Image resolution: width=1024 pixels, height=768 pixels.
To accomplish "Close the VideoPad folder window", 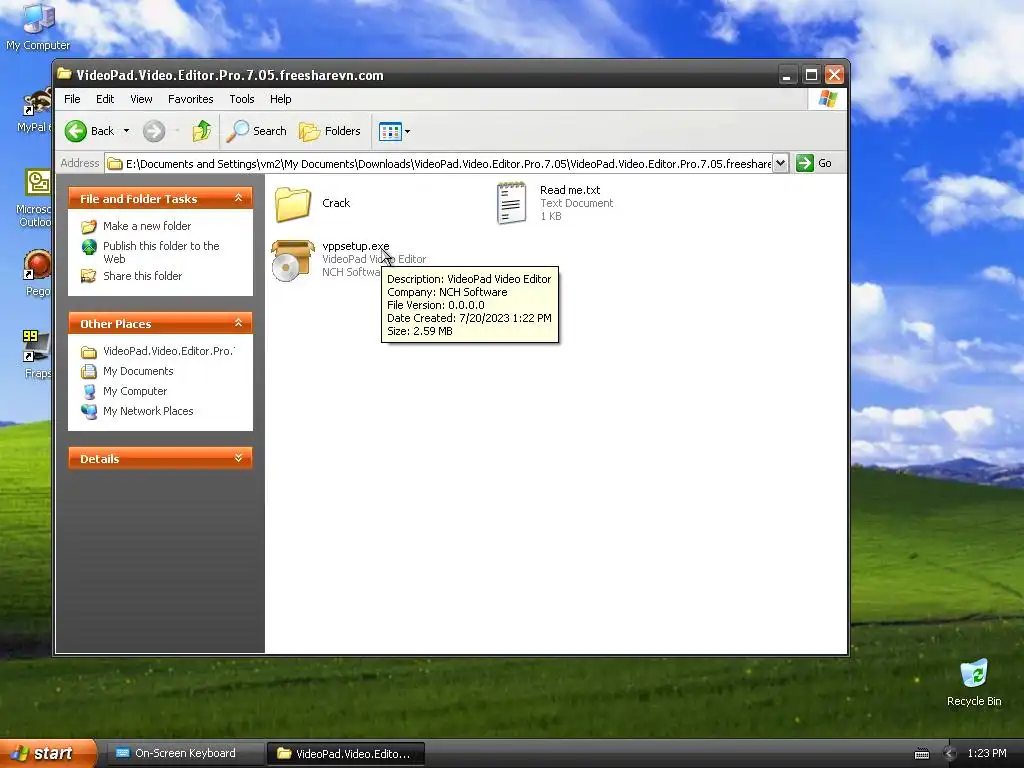I will coord(834,75).
